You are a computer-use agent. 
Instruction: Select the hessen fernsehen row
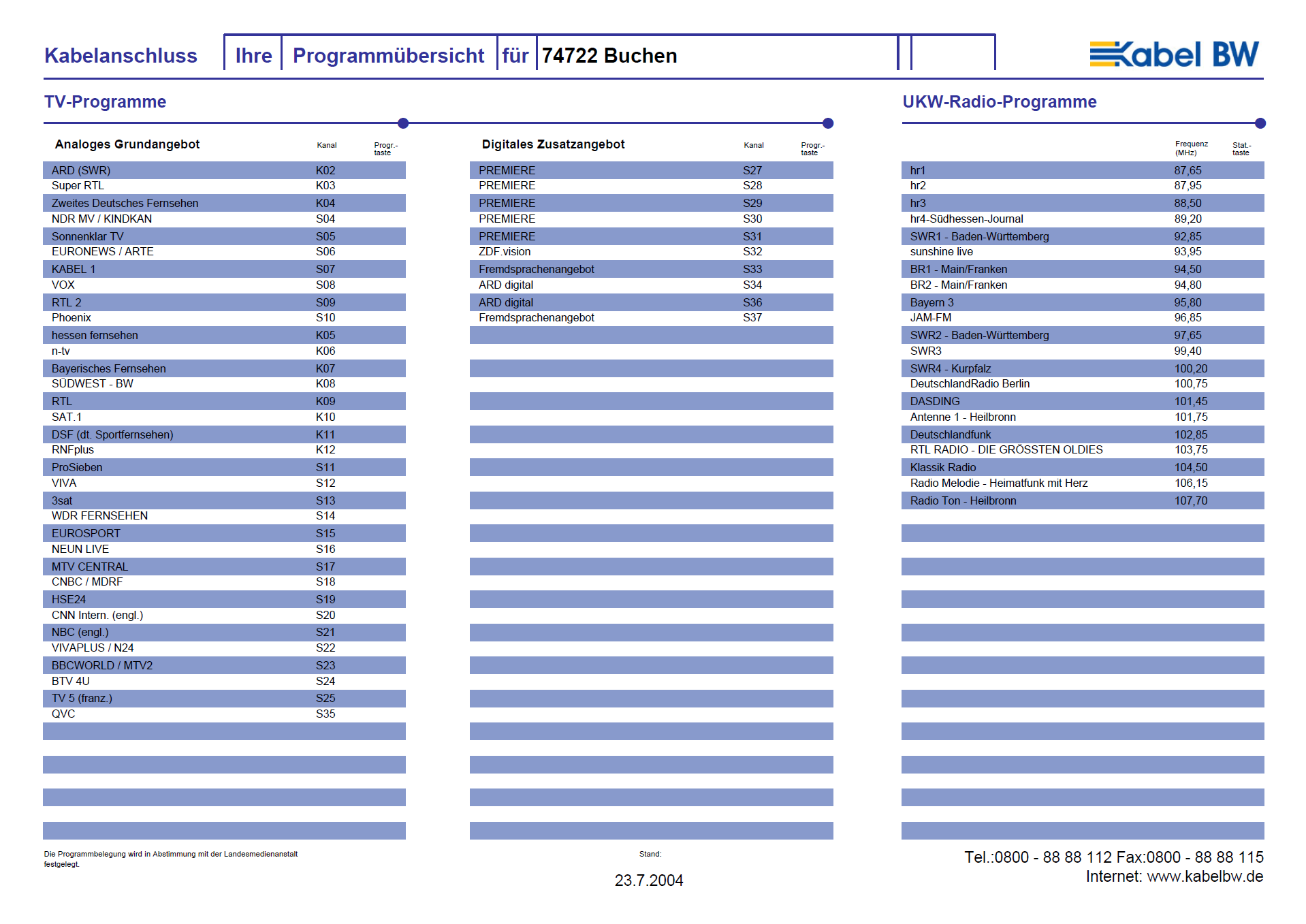(x=224, y=335)
